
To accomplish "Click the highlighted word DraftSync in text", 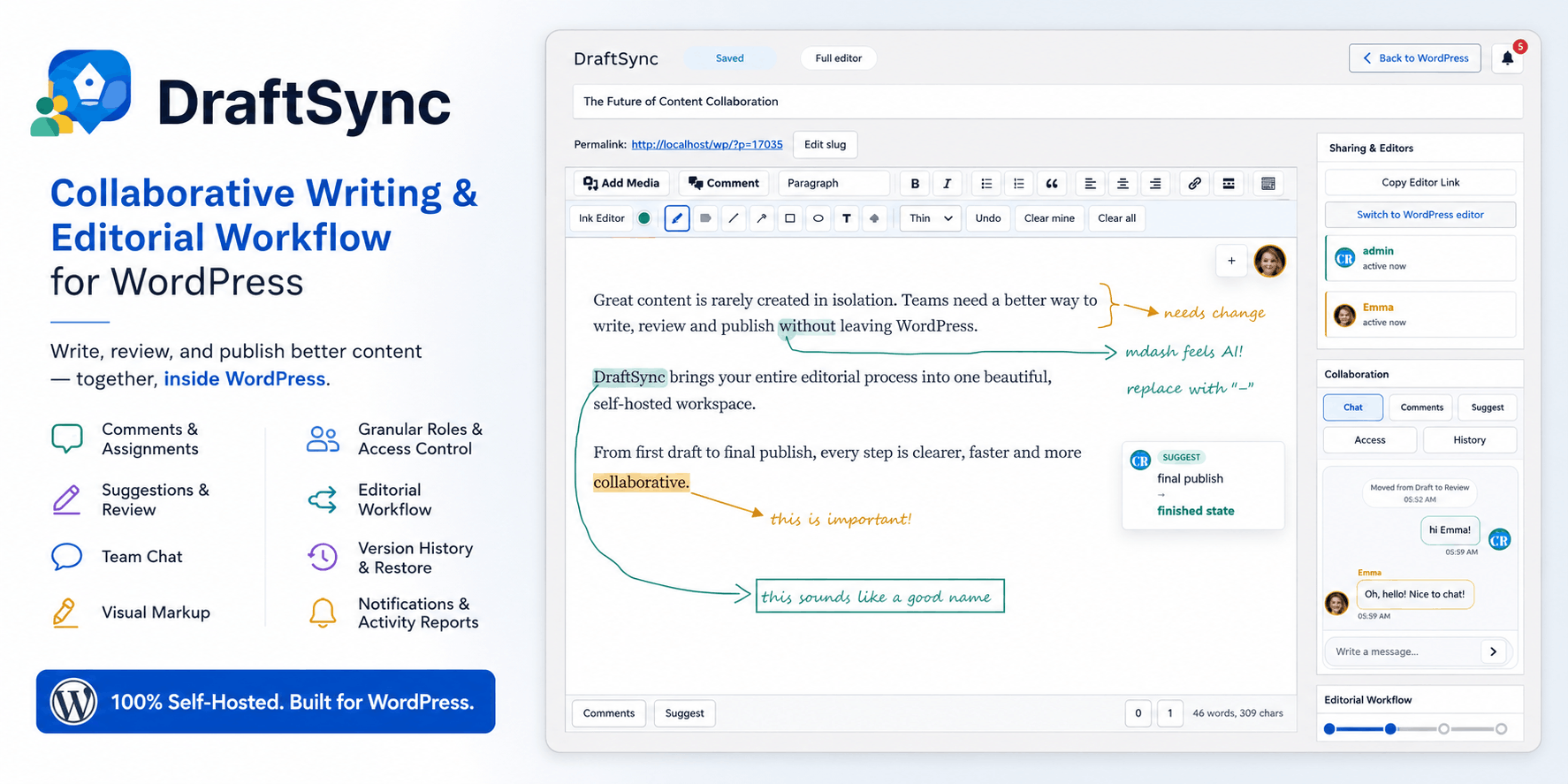I will coord(629,377).
